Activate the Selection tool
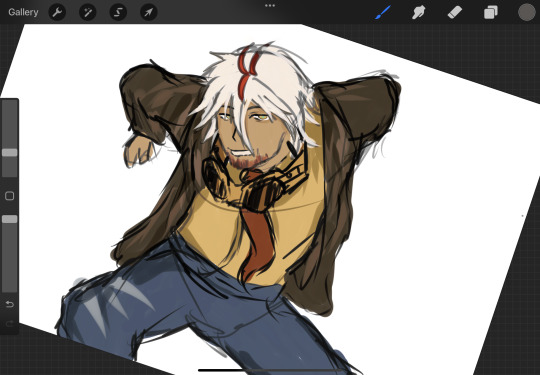This screenshot has height=375, width=540. point(118,12)
